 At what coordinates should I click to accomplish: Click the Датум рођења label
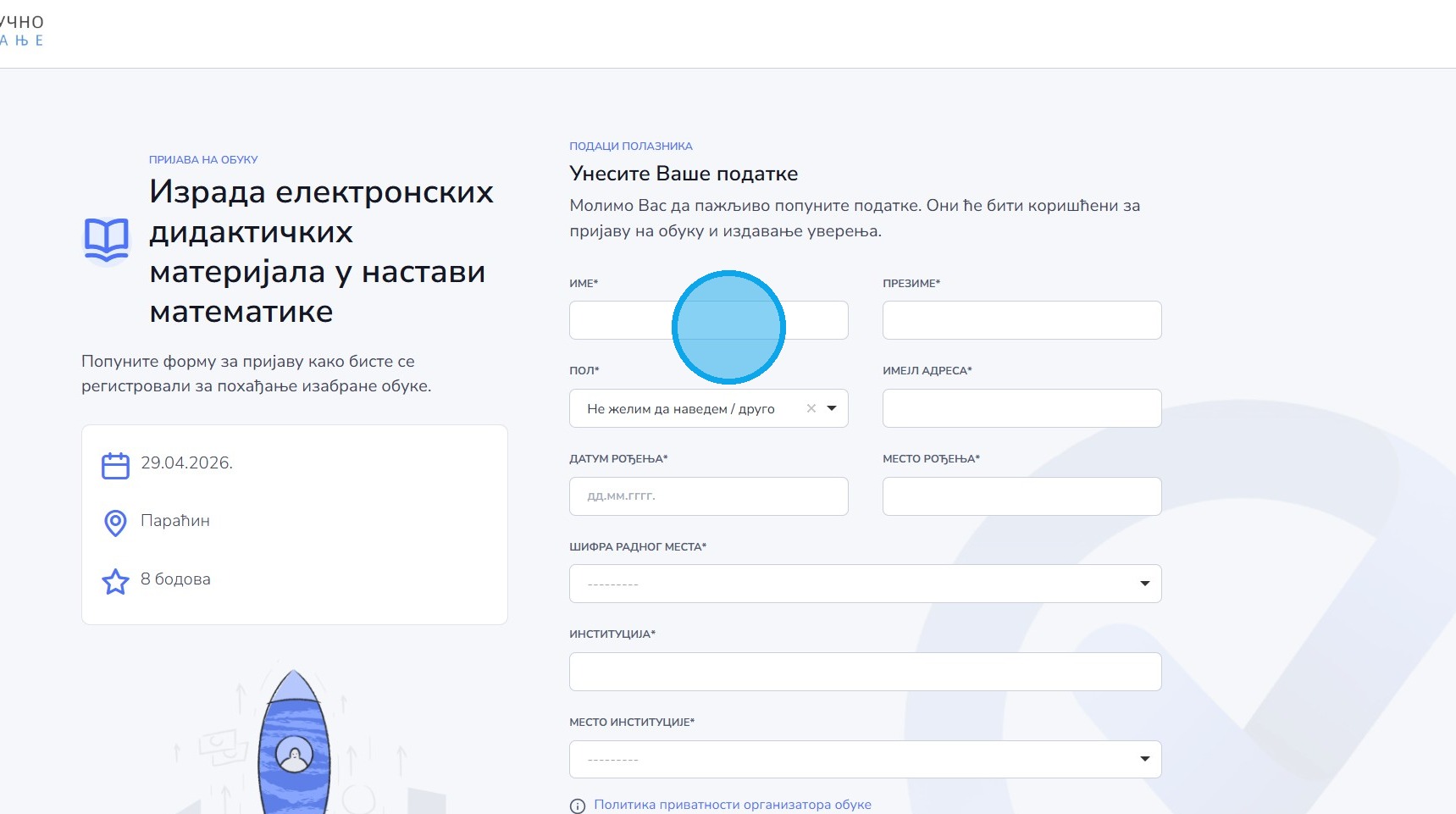(x=618, y=458)
